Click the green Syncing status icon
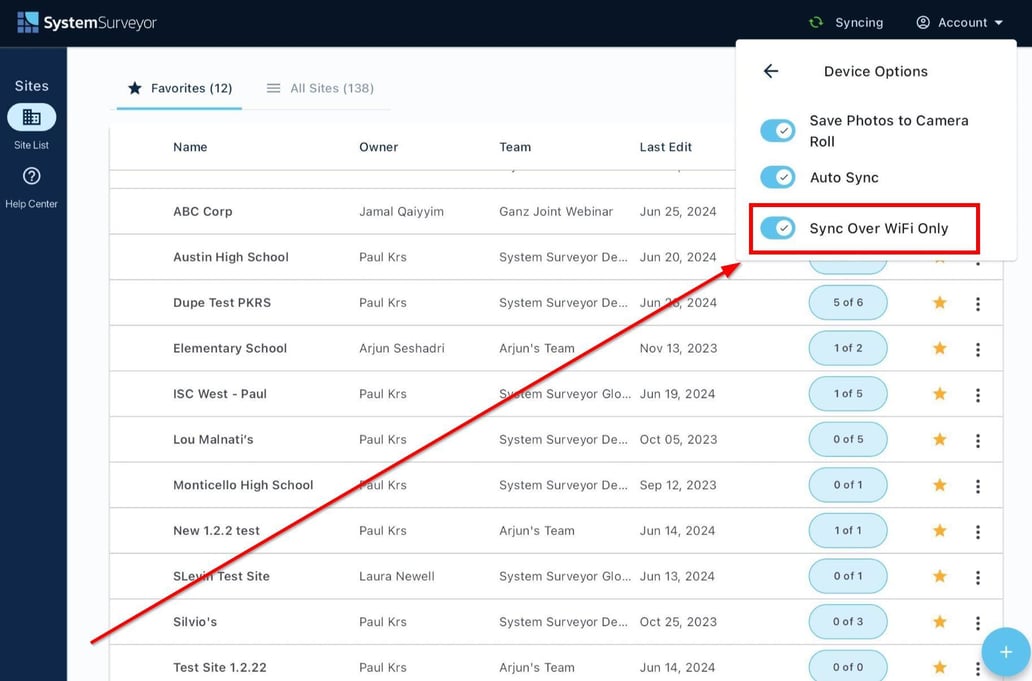 tap(816, 22)
